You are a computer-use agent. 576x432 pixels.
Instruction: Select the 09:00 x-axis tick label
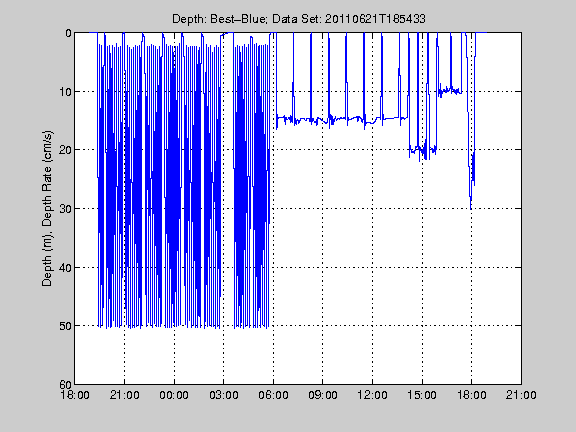pos(323,395)
